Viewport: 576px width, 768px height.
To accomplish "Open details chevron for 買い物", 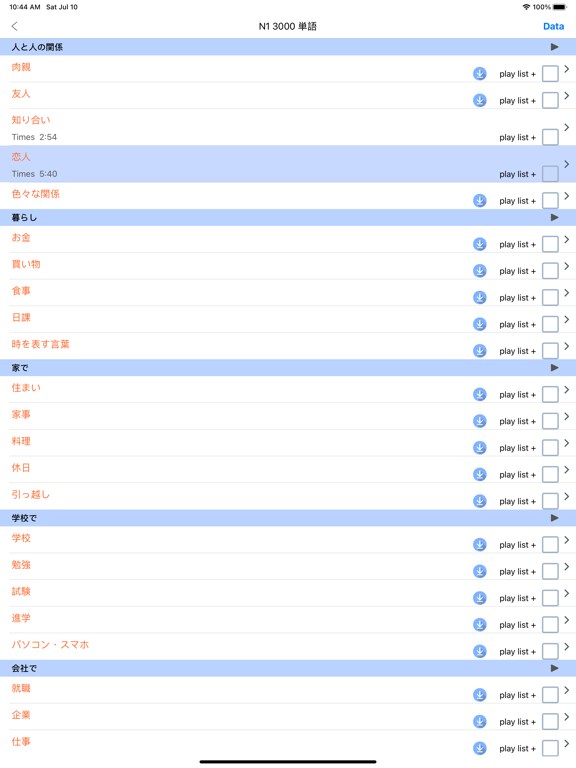I will coord(567,266).
